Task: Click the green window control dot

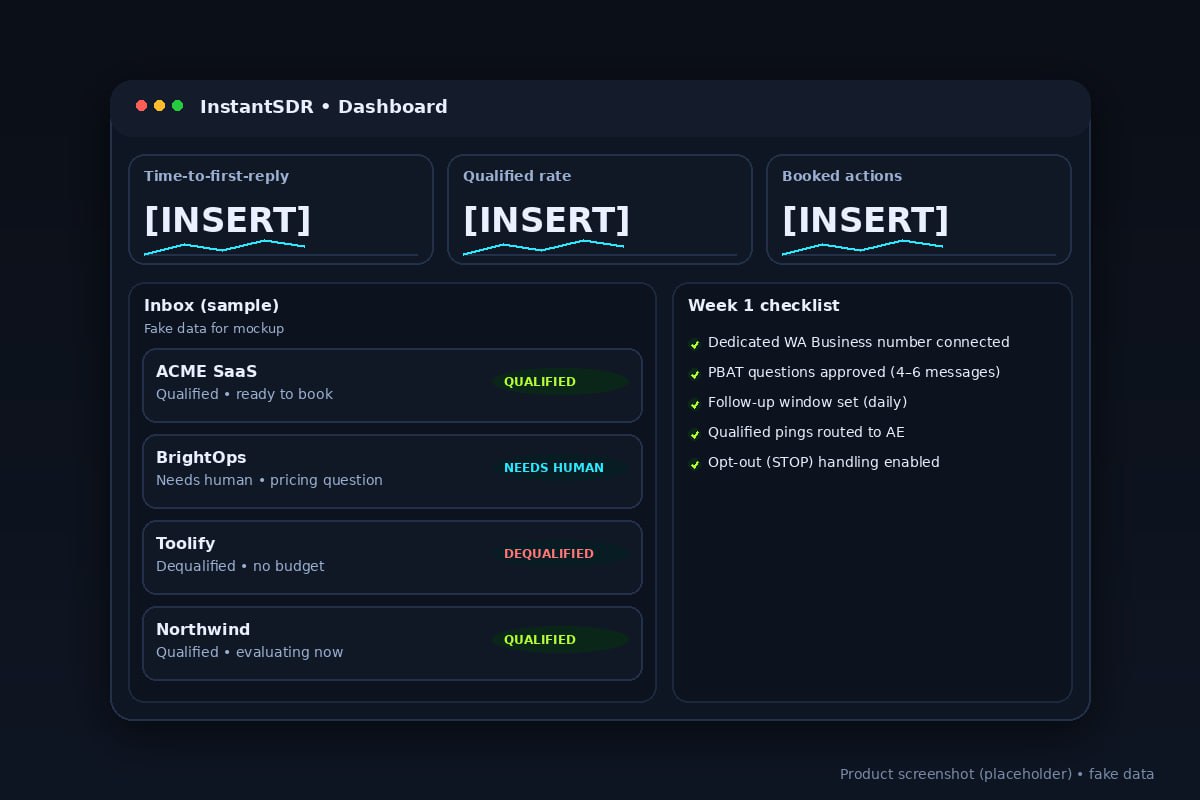Action: pyautogui.click(x=178, y=105)
